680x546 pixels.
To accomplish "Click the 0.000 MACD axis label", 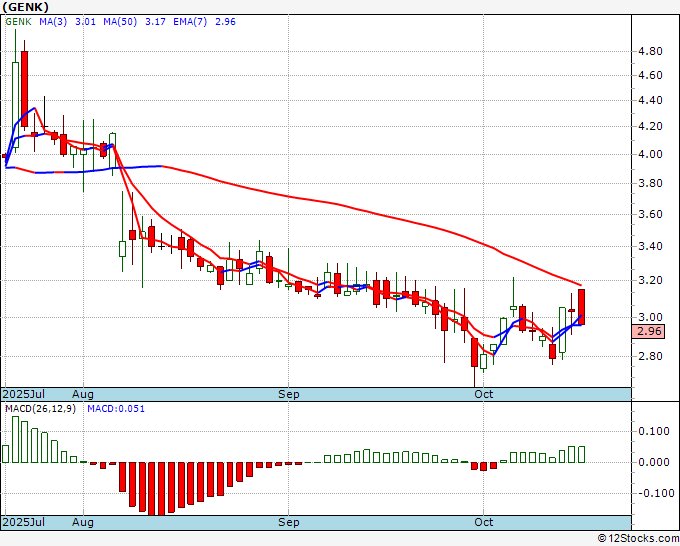I will point(654,462).
